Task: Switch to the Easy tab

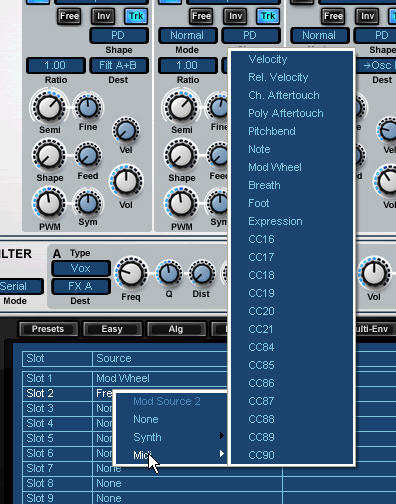Action: pos(112,329)
